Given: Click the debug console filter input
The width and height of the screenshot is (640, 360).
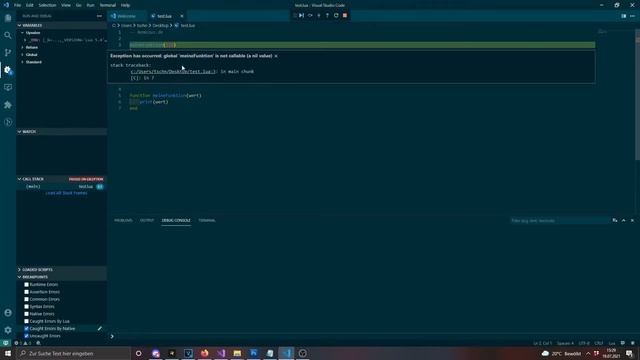Looking at the screenshot, I should pos(559,221).
